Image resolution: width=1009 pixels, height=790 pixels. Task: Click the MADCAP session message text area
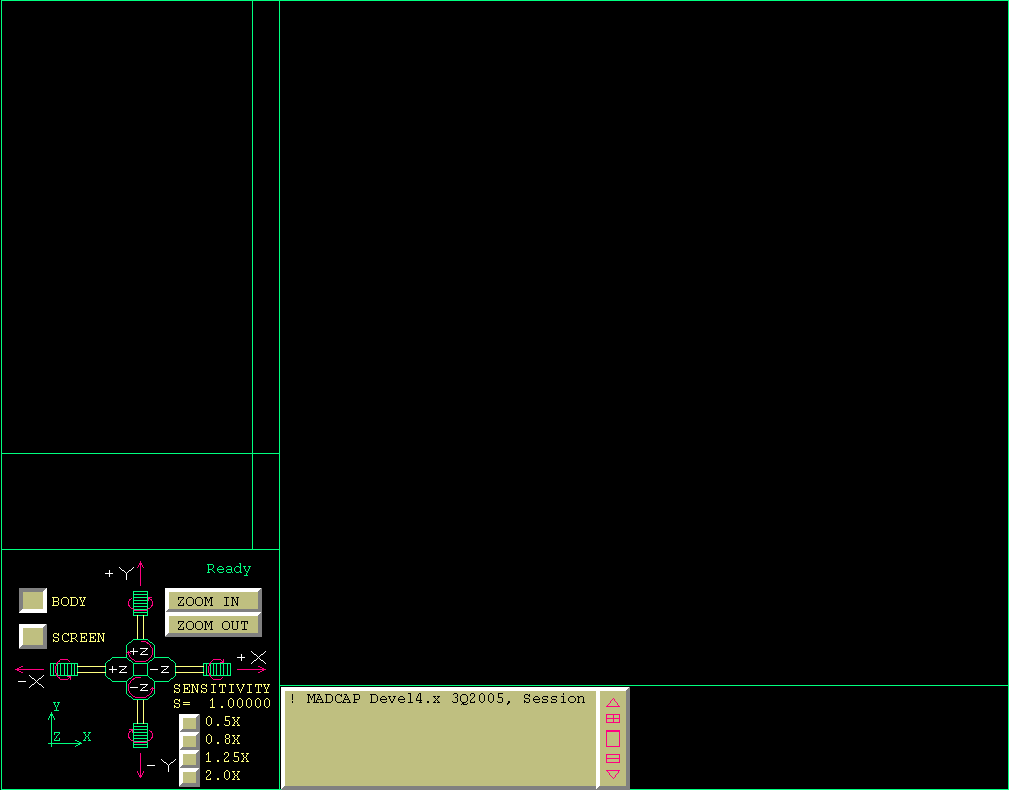pos(440,738)
